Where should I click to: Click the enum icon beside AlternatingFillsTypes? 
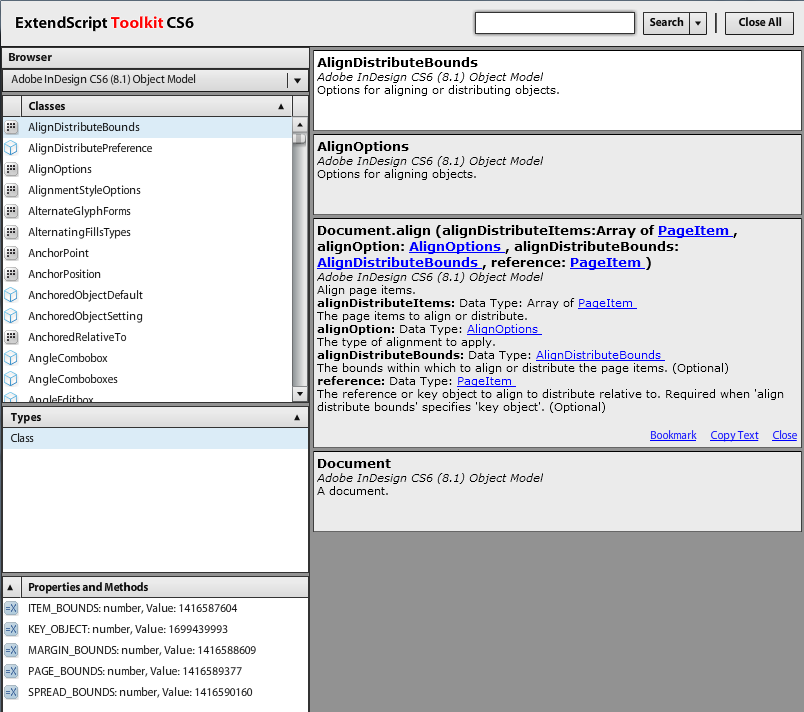coord(11,232)
